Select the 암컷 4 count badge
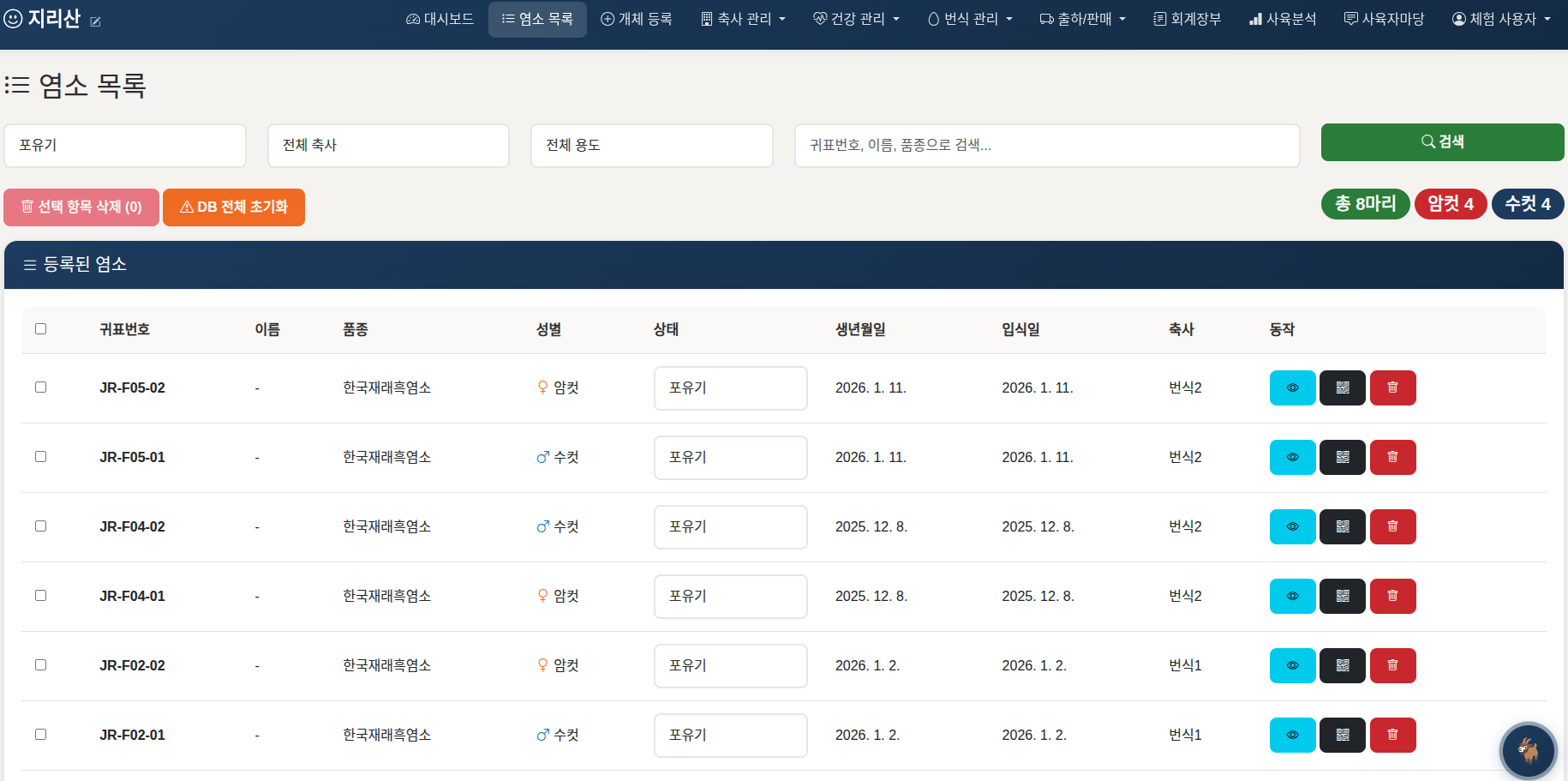Screen dimensions: 1568x781 click(1450, 204)
